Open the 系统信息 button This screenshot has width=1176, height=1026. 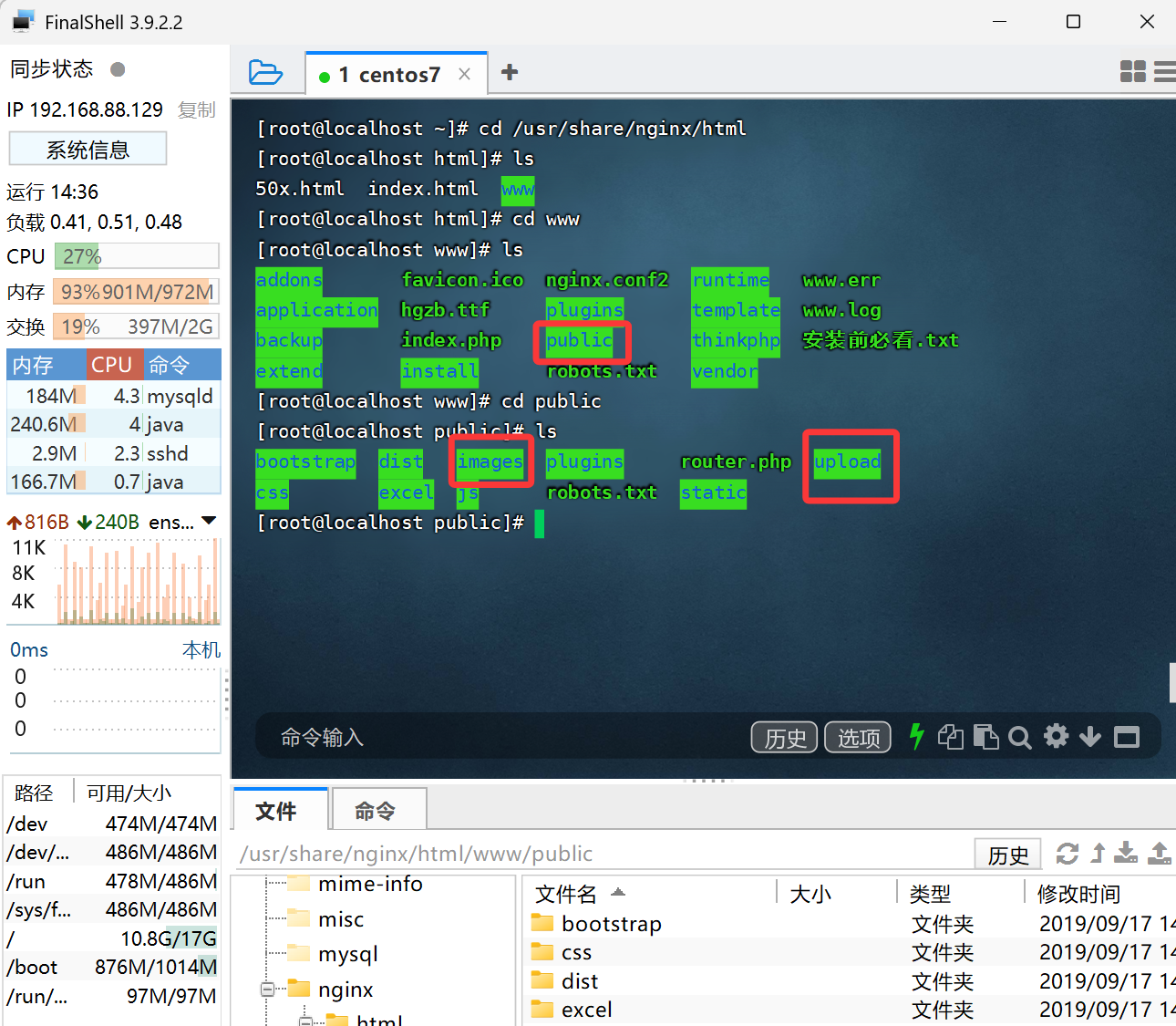[88, 149]
